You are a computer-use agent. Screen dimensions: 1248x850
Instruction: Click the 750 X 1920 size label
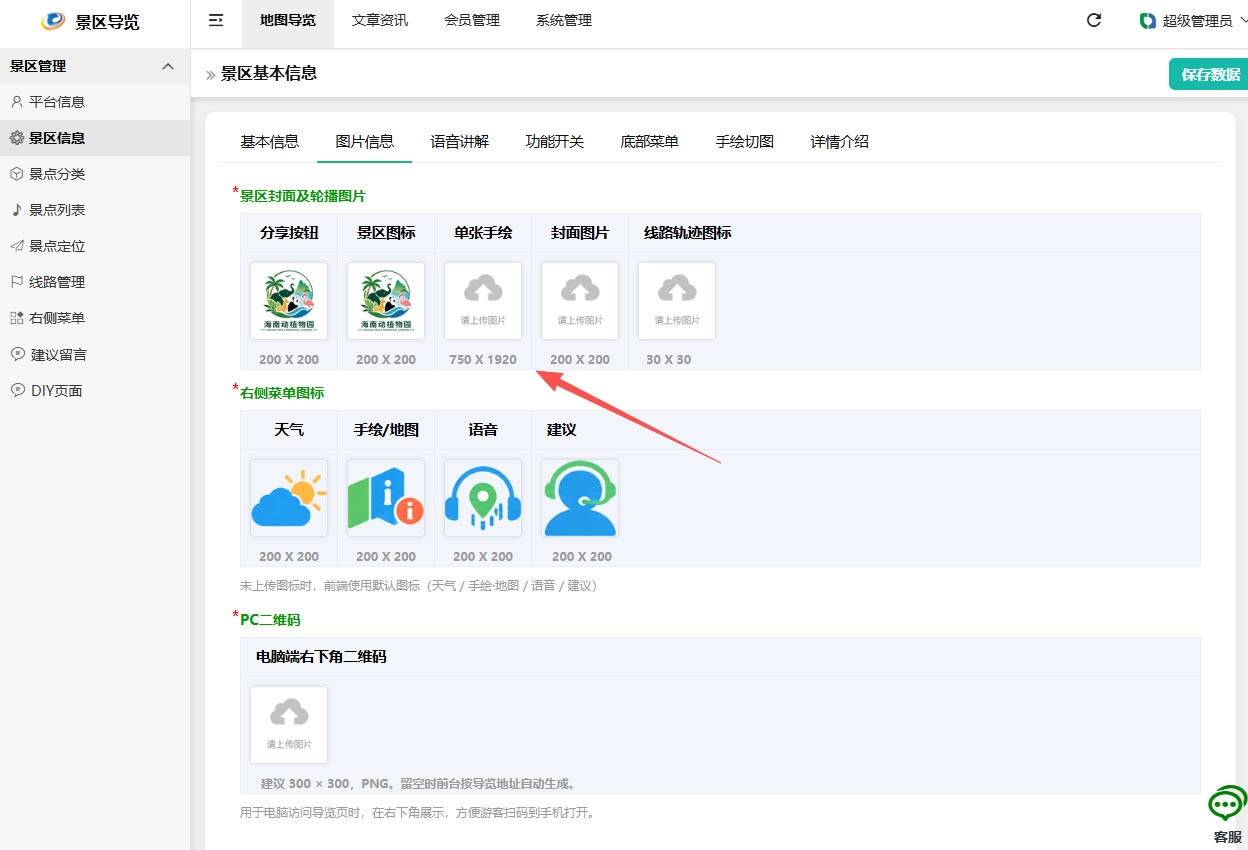pos(483,359)
